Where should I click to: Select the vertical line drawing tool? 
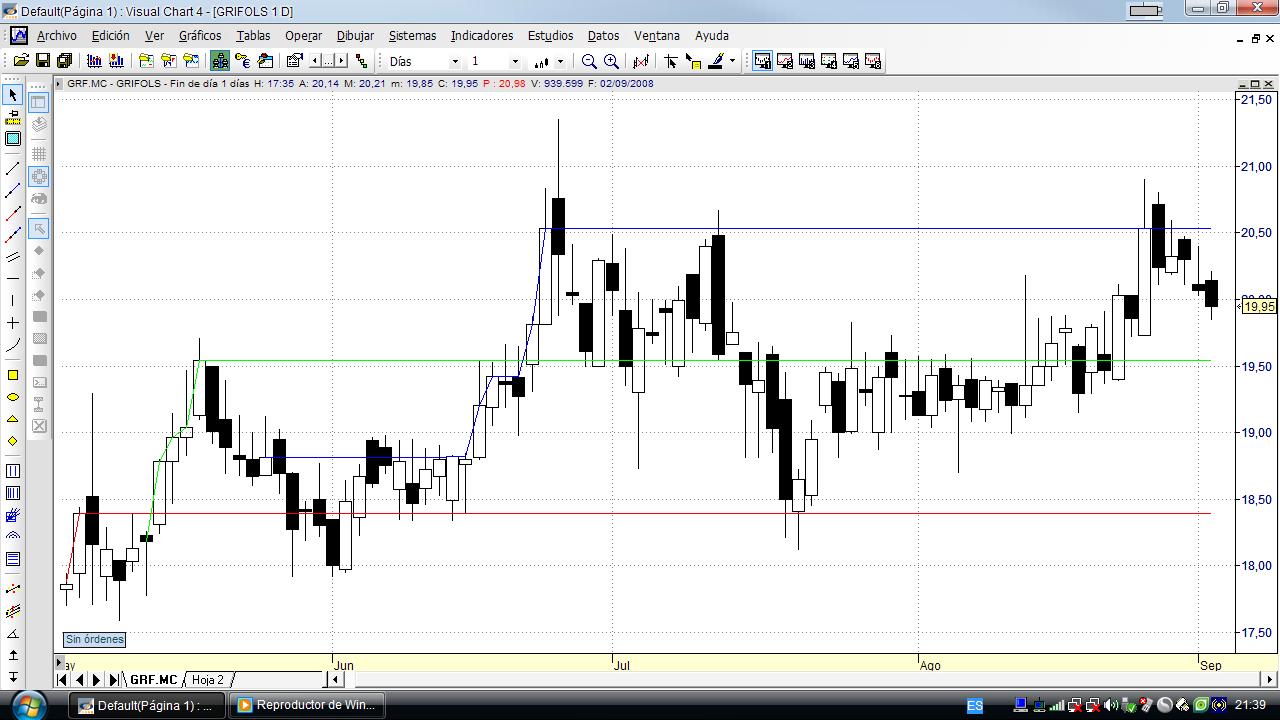[13, 300]
